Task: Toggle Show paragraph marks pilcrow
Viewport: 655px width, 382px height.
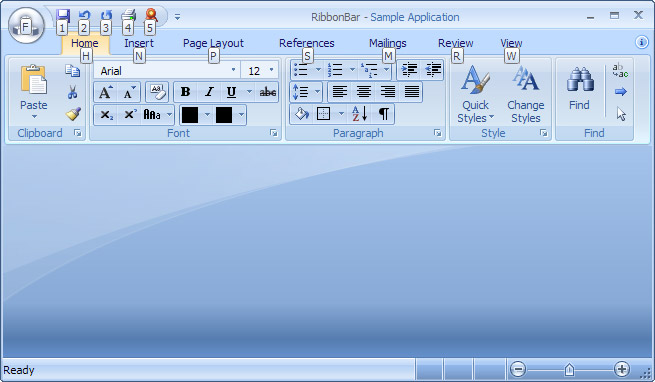Action: point(383,114)
